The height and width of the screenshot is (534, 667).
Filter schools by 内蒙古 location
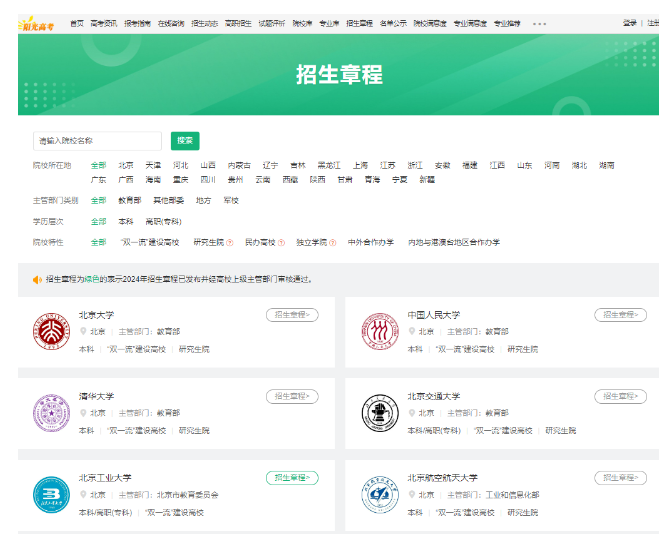click(x=239, y=166)
